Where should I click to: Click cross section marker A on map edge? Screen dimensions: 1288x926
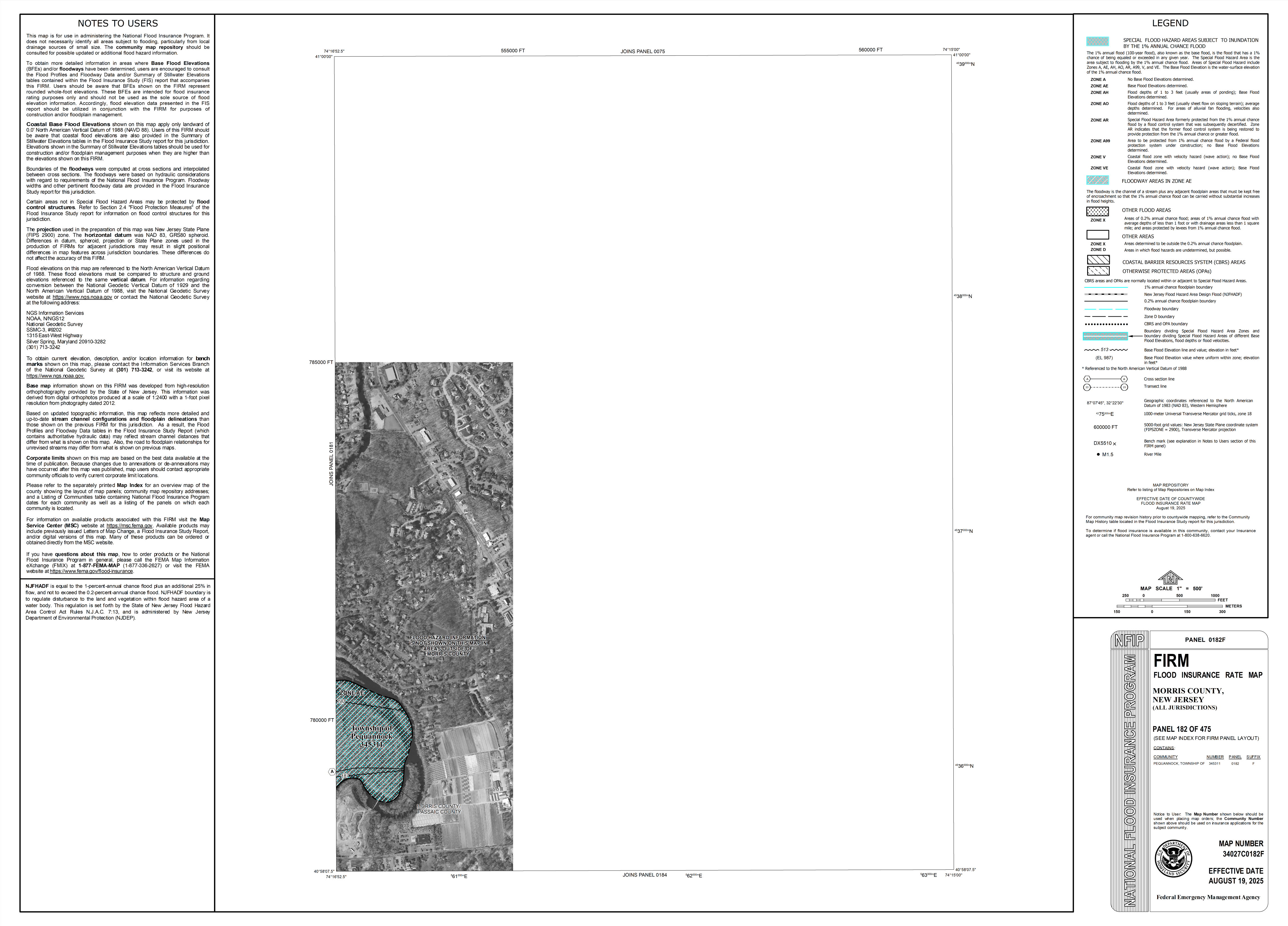332,771
